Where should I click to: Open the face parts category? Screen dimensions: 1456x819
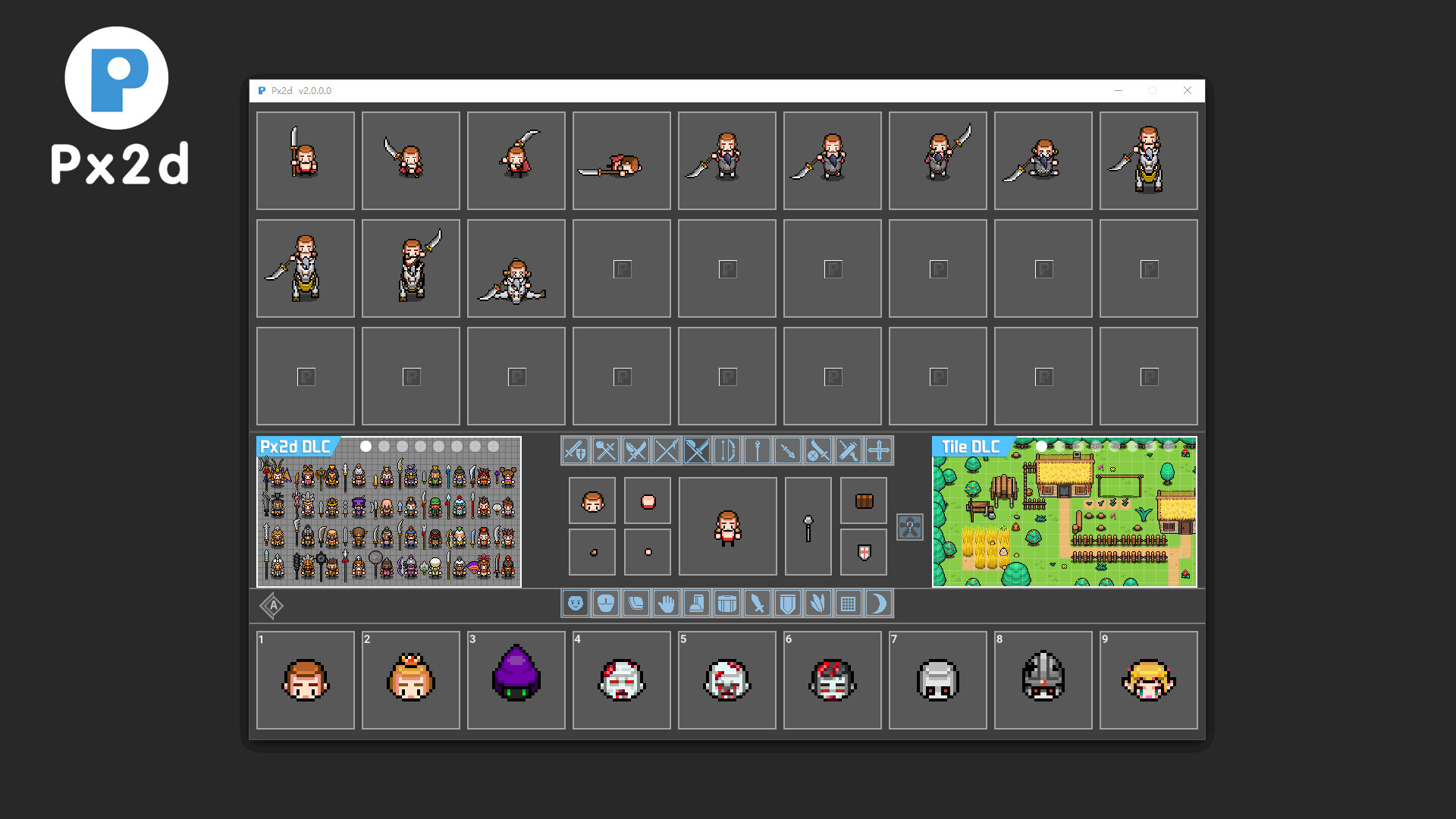[576, 604]
